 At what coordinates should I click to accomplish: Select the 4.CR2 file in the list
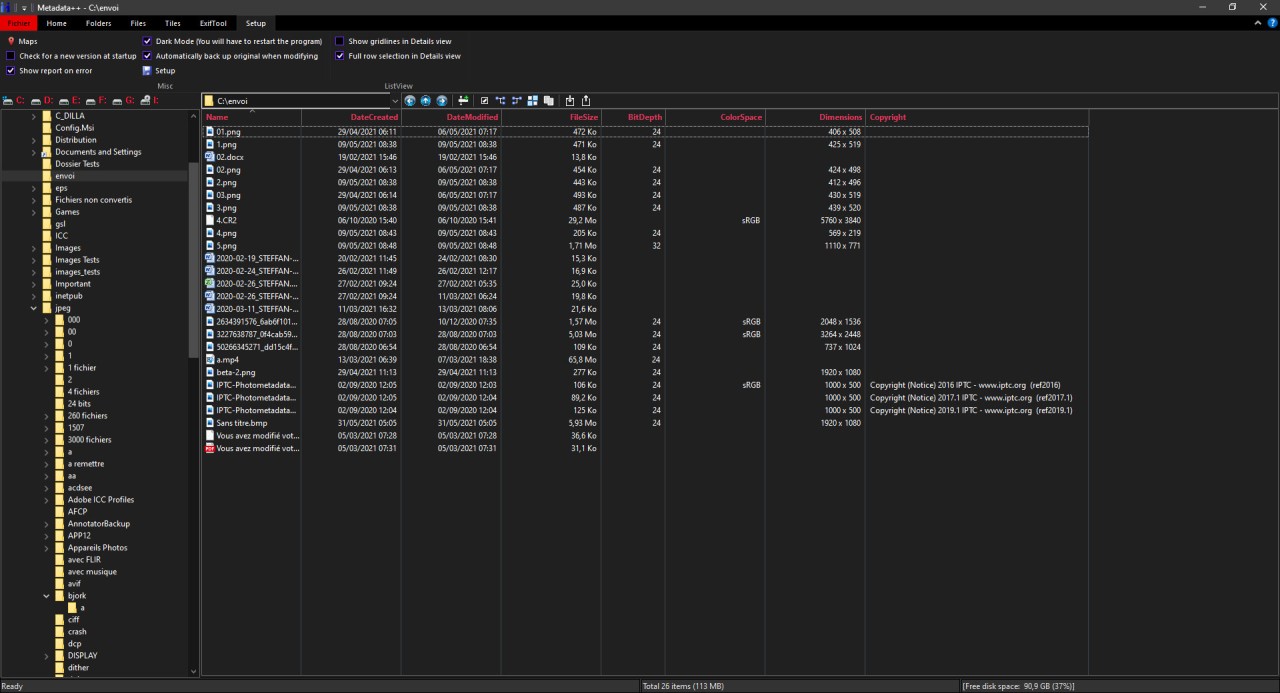click(227, 220)
